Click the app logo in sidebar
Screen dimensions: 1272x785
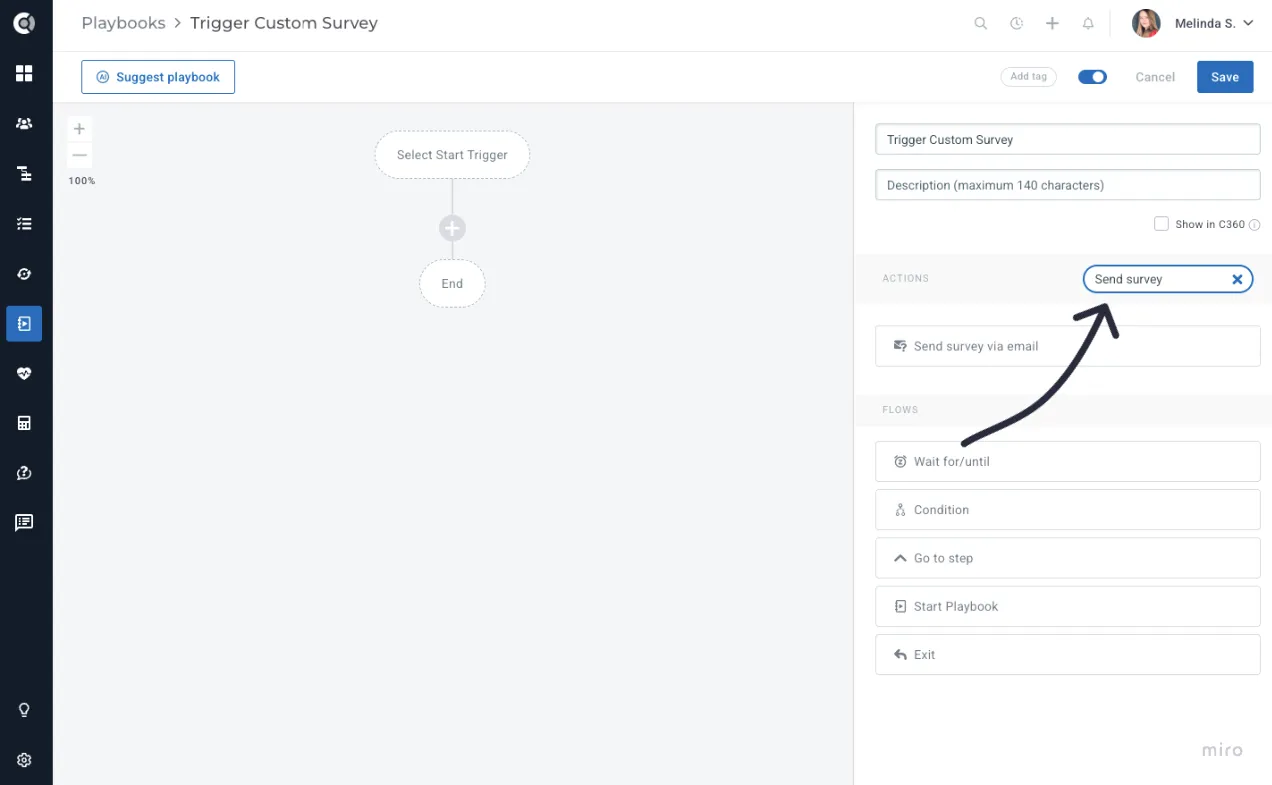(24, 23)
